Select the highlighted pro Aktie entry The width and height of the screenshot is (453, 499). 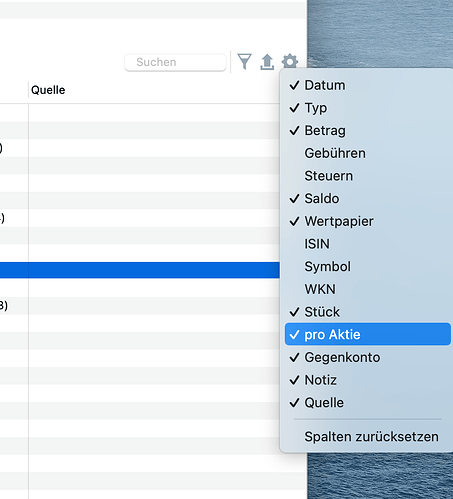tap(368, 334)
